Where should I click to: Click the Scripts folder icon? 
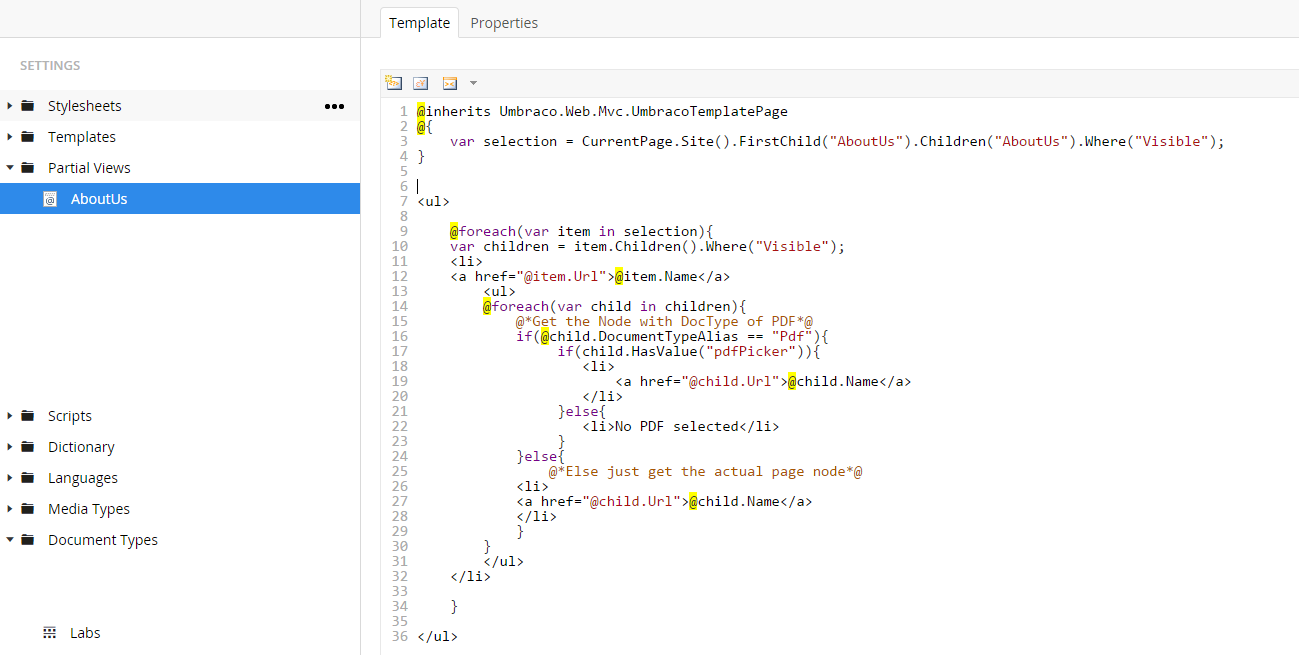pyautogui.click(x=27, y=416)
